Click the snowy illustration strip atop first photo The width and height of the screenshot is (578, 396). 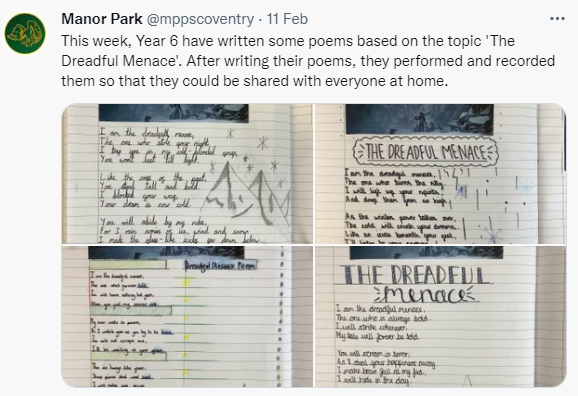(x=173, y=113)
